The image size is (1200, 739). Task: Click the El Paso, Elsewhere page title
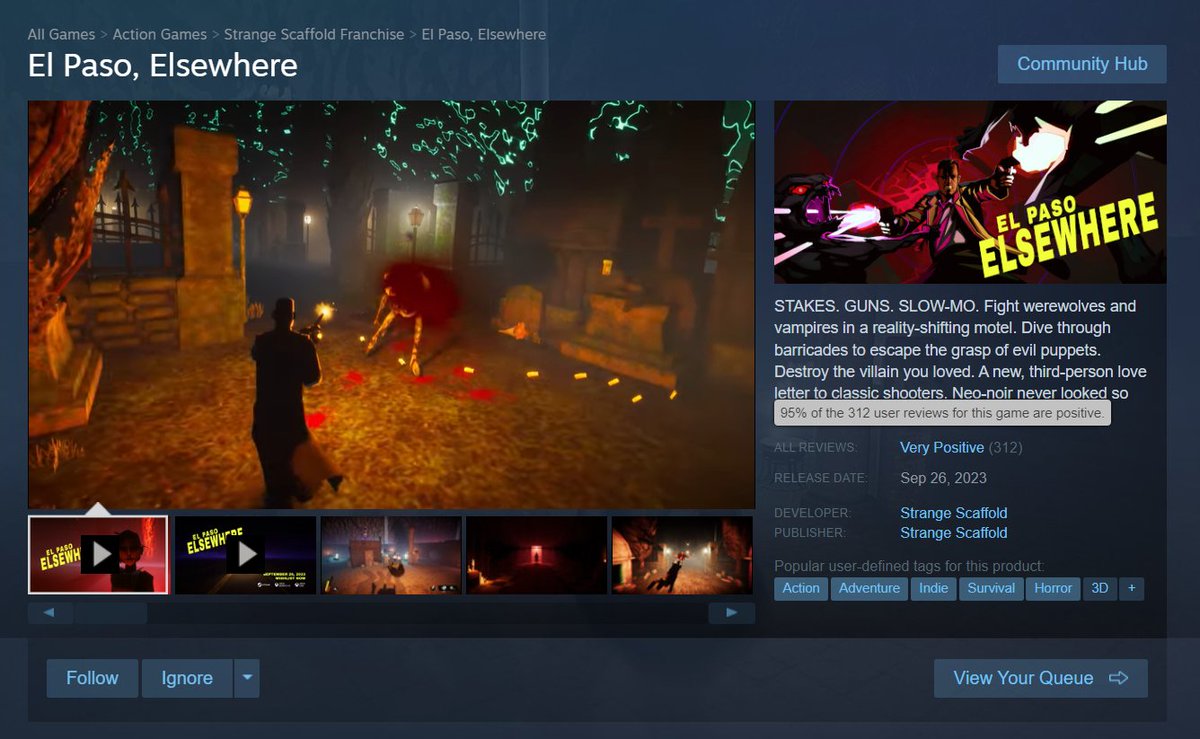(163, 66)
